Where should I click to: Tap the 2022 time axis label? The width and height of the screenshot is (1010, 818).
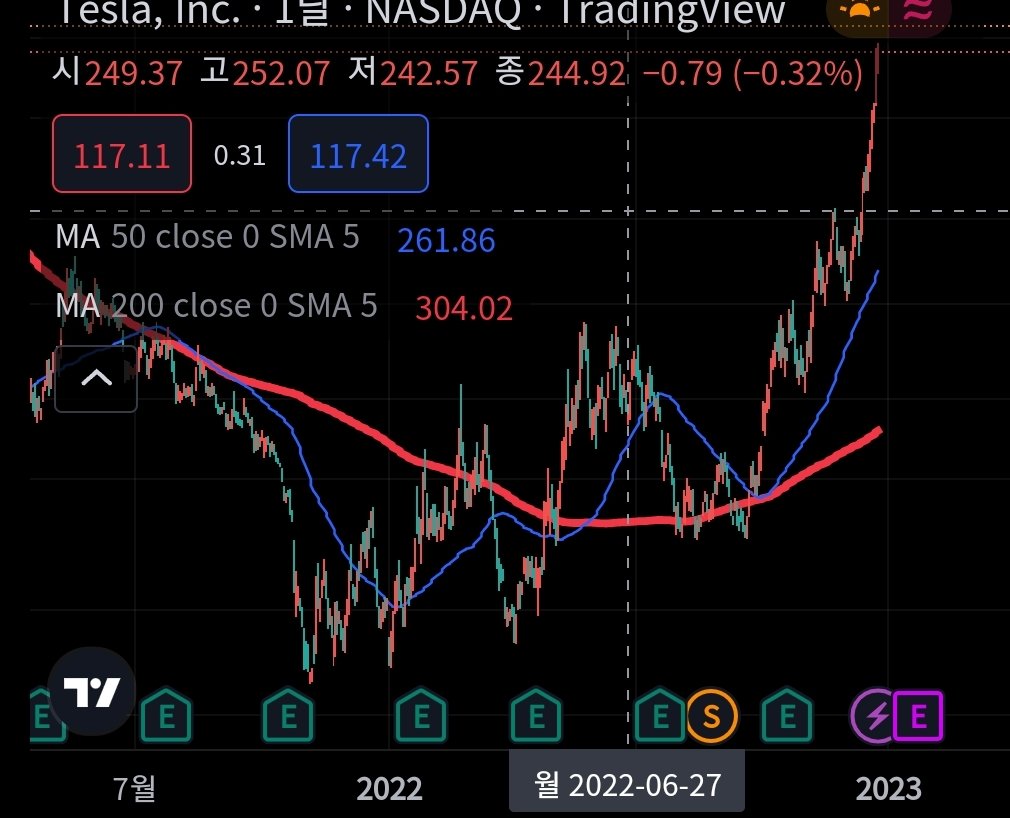pos(389,788)
